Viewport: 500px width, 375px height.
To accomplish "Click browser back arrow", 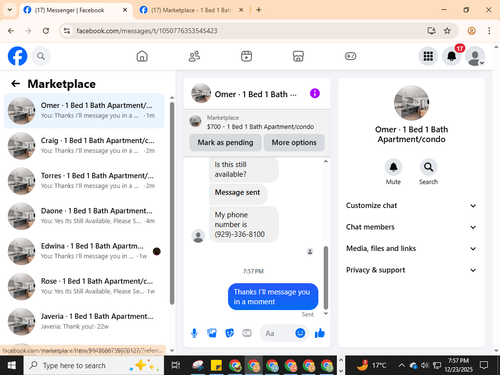I will (11, 31).
